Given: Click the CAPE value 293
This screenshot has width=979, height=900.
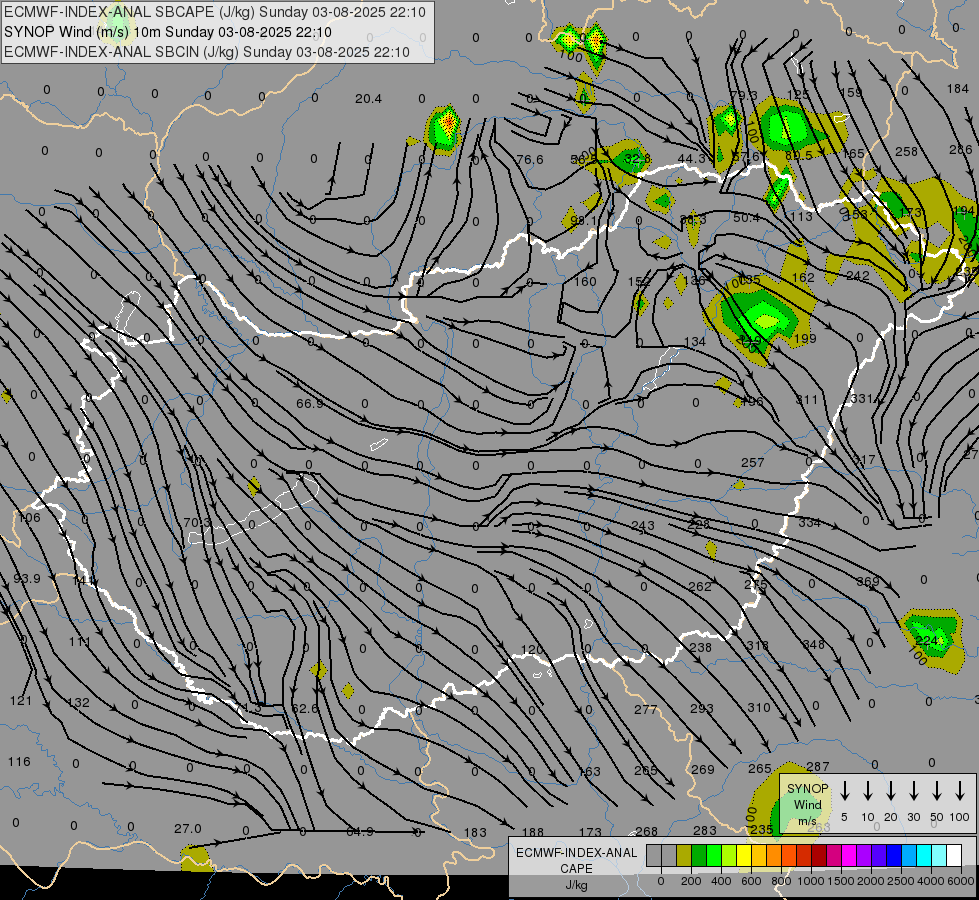Looking at the screenshot, I should click(x=702, y=708).
